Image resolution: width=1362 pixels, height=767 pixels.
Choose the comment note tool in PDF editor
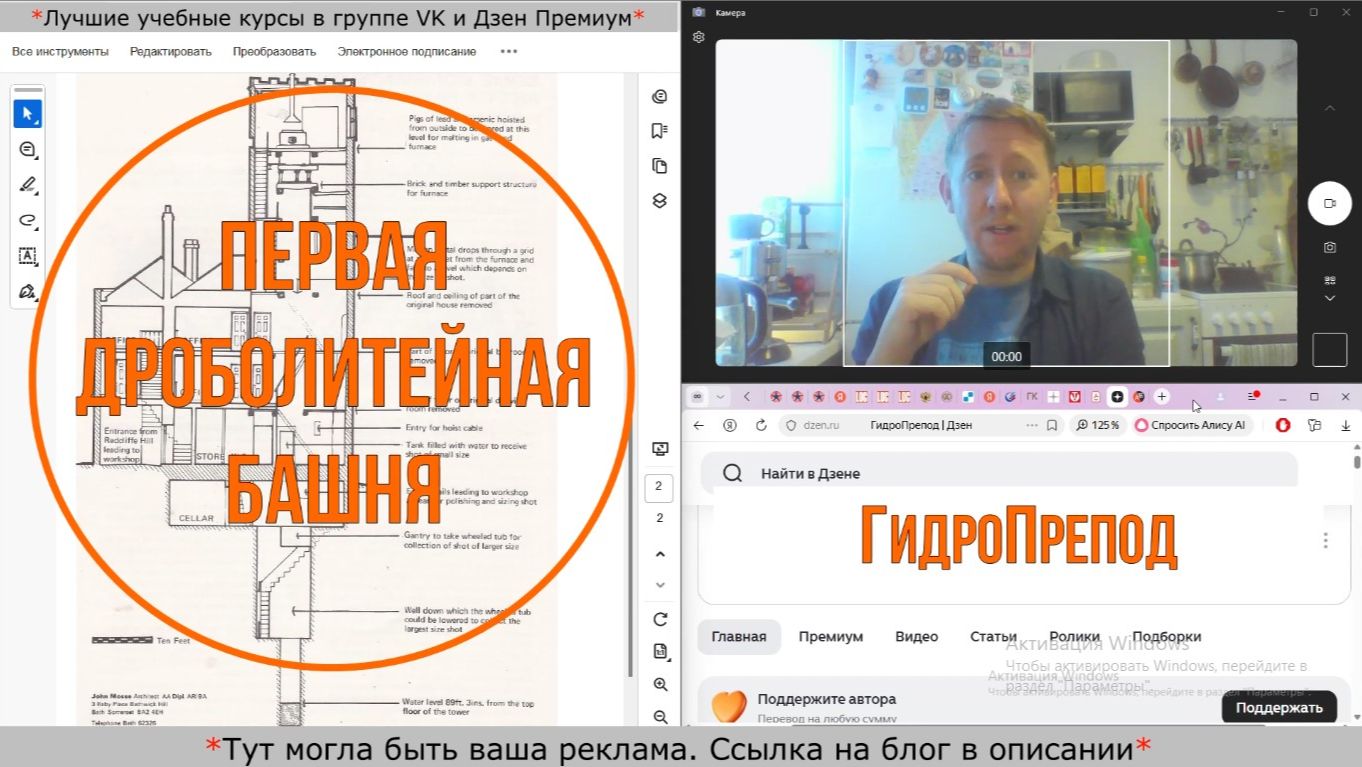28,150
